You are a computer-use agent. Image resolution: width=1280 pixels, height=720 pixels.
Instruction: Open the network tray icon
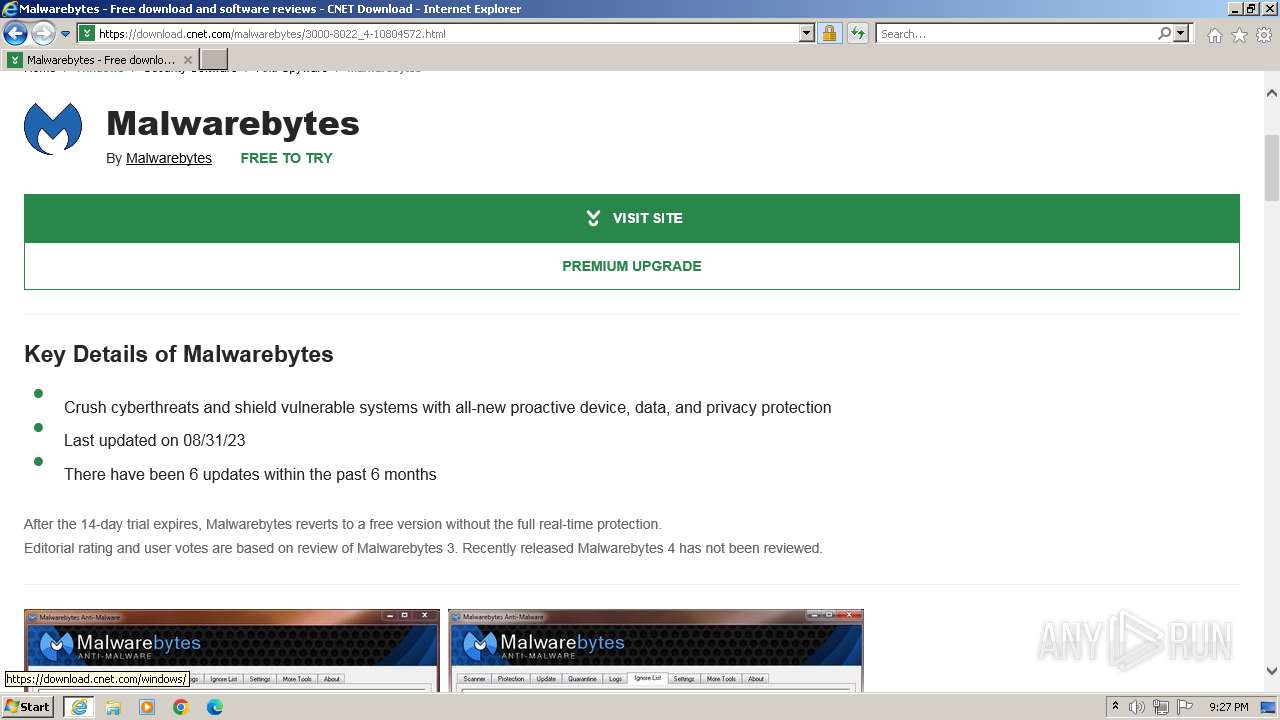[x=1161, y=707]
